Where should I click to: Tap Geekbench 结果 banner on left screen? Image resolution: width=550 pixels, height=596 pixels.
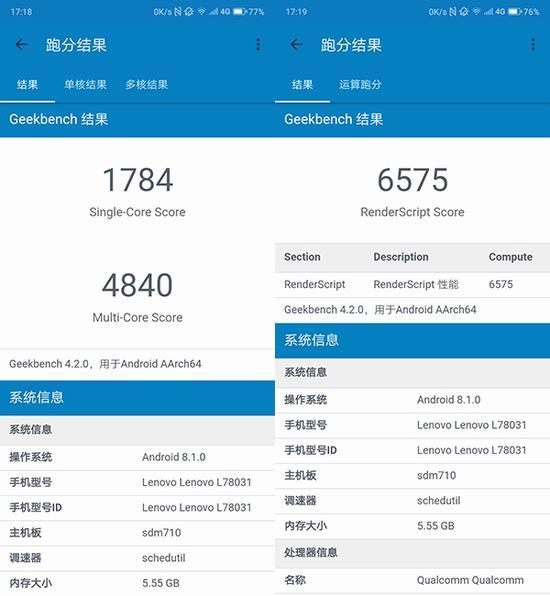click(x=137, y=120)
